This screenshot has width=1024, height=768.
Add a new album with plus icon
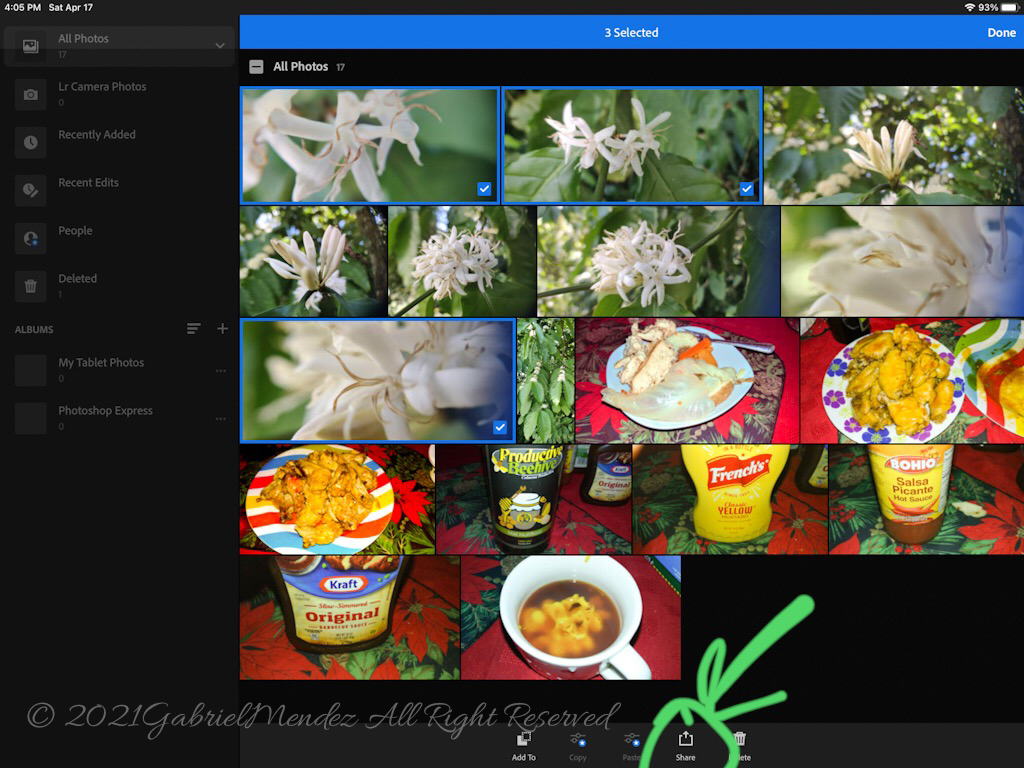(222, 328)
